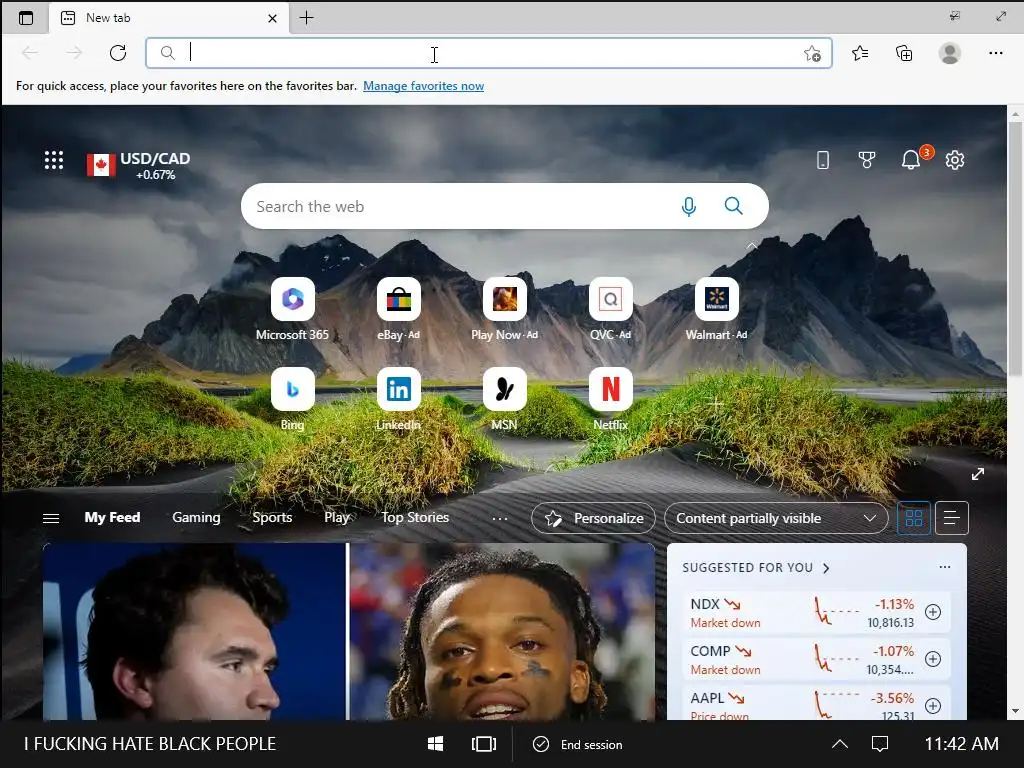Follow the Manage favorites now link
This screenshot has width=1024, height=768.
(x=423, y=86)
